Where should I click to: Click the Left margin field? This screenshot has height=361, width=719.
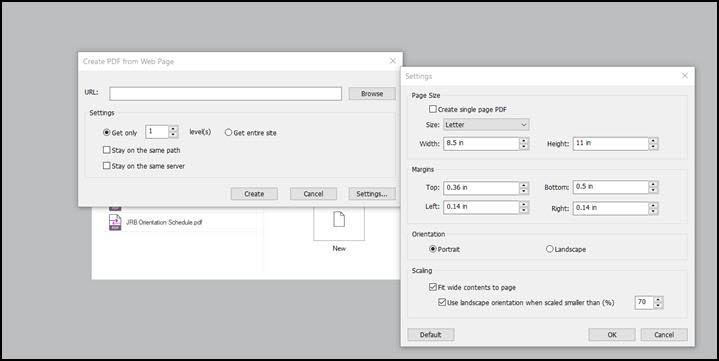click(481, 207)
